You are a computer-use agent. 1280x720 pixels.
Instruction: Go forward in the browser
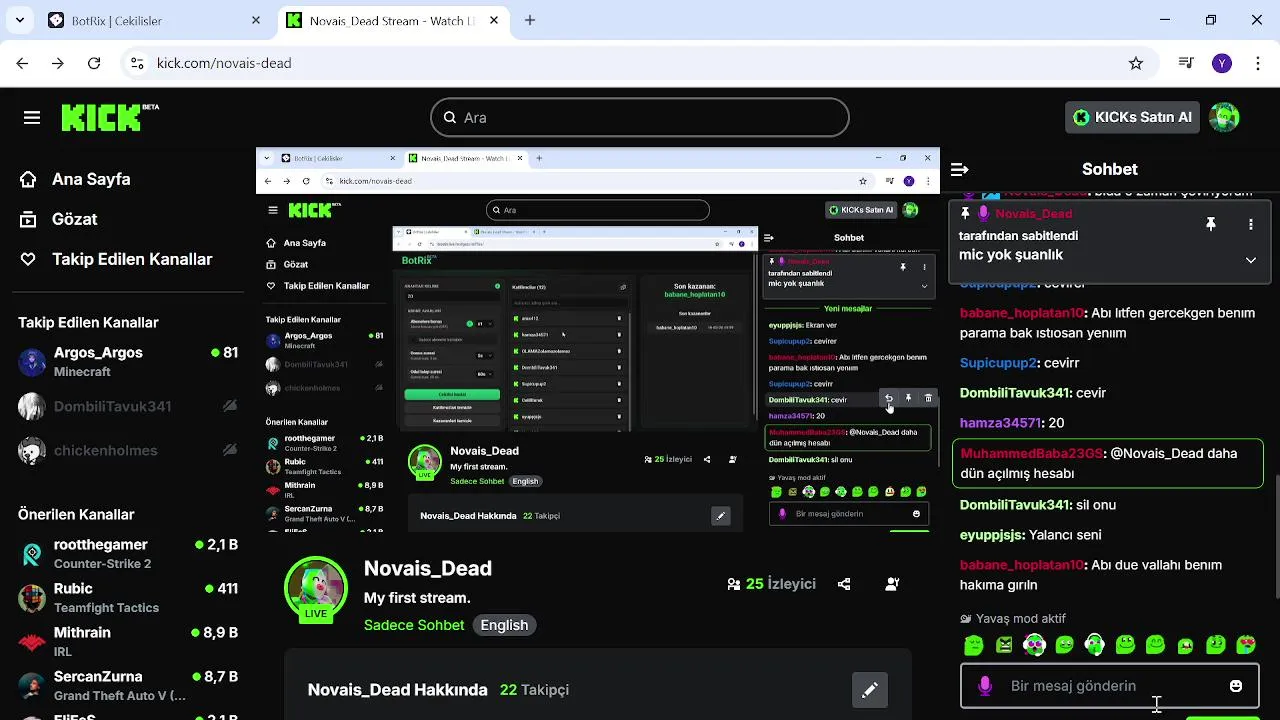pos(58,63)
